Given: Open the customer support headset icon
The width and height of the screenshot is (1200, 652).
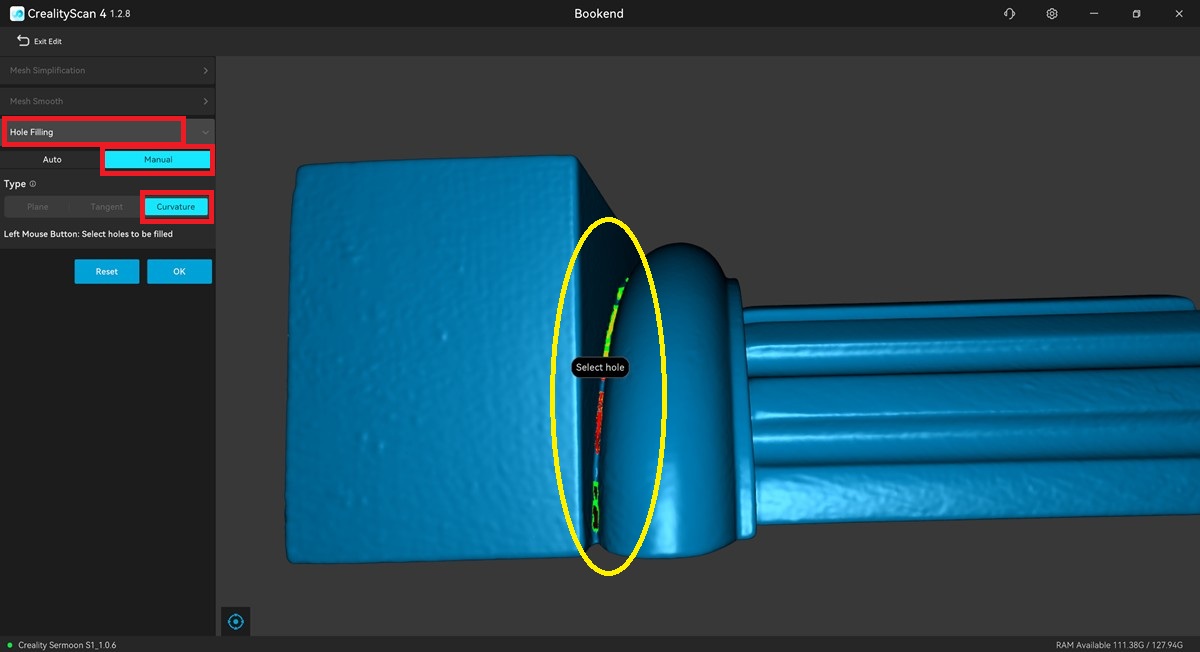Looking at the screenshot, I should click(1010, 14).
